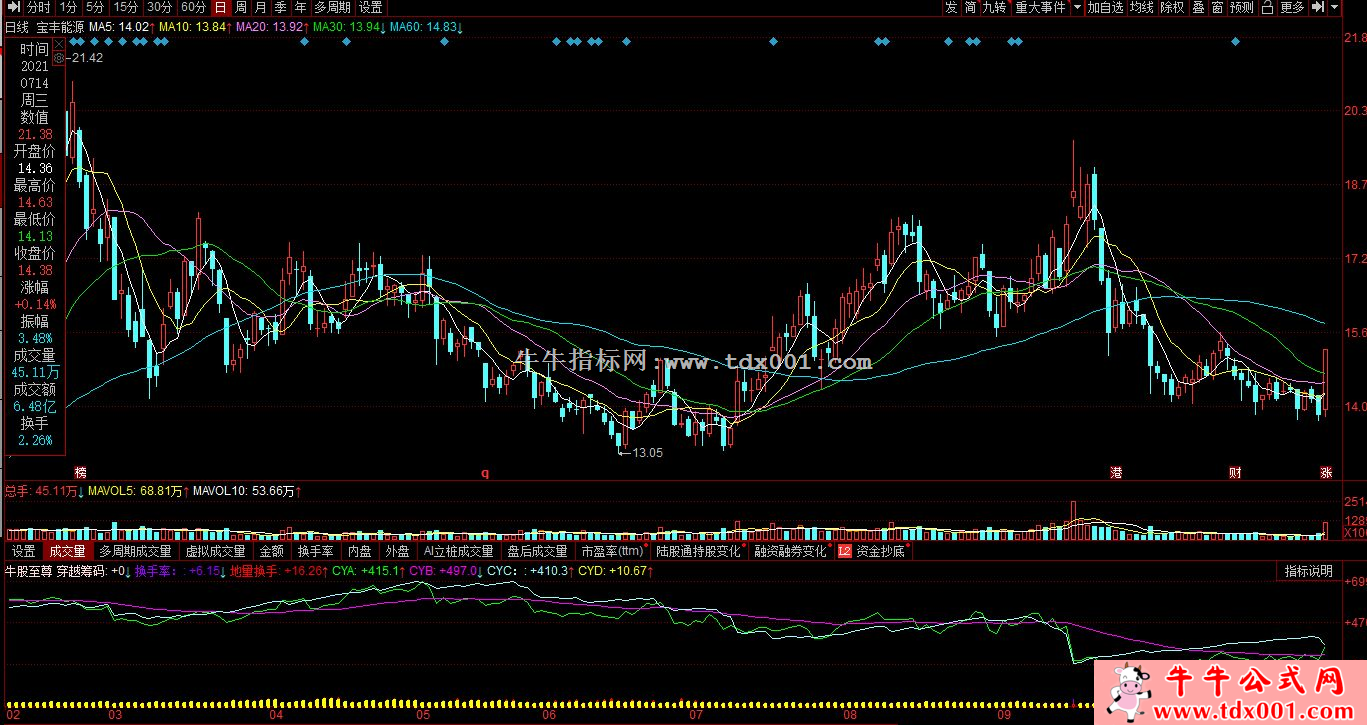
Task: Click the 涨 marker below chart
Action: pos(1326,472)
